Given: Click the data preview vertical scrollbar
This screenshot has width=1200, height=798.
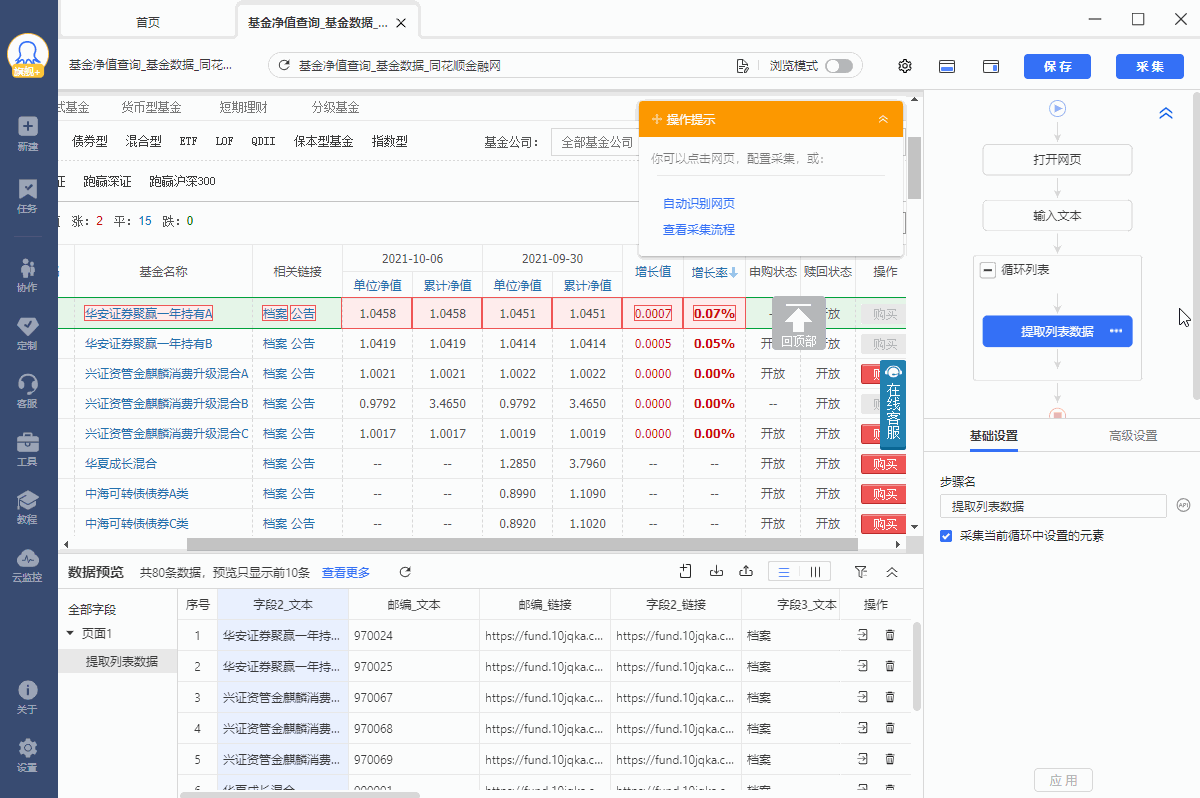Looking at the screenshot, I should [x=917, y=665].
